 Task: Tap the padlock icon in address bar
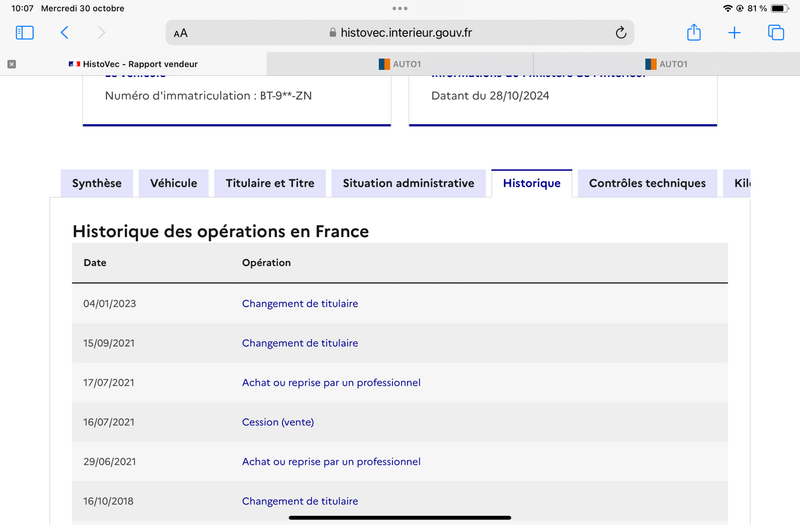pos(333,33)
